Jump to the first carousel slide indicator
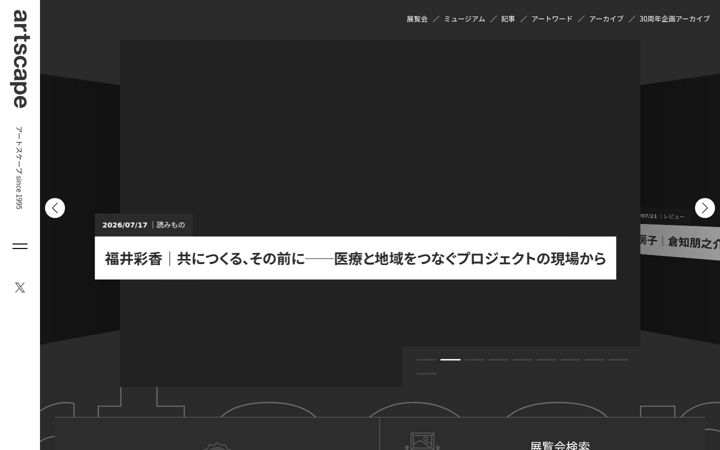The width and height of the screenshot is (720, 450). (426, 360)
